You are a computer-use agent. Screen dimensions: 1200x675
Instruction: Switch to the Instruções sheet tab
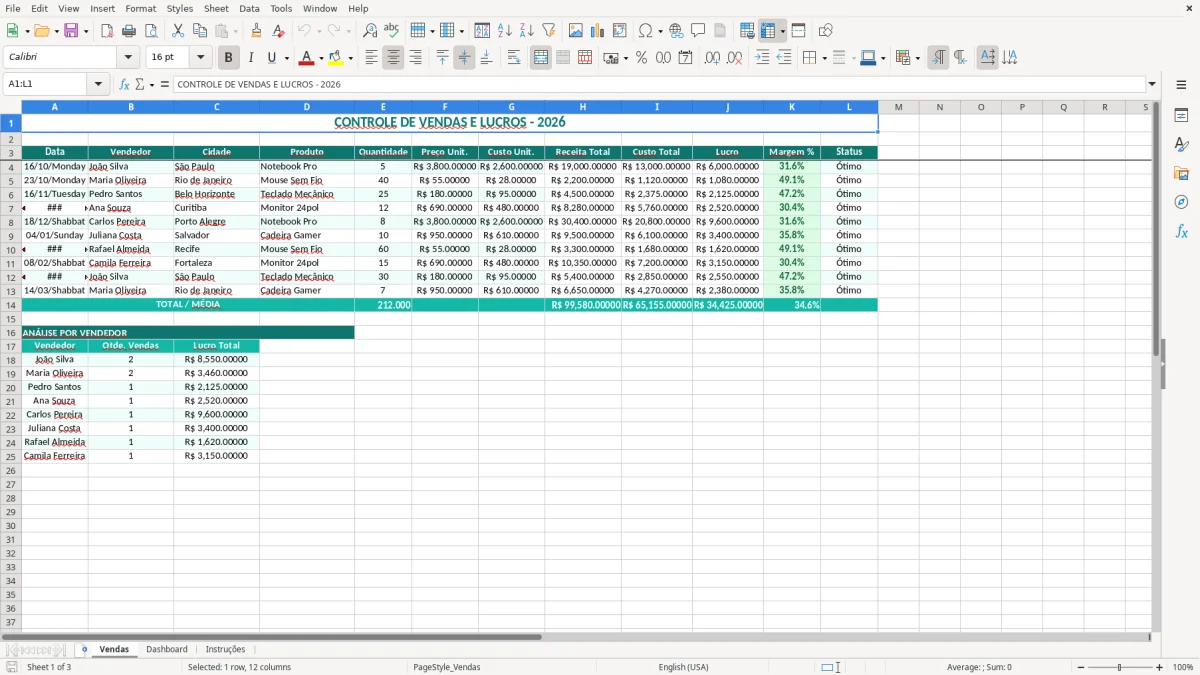225,649
